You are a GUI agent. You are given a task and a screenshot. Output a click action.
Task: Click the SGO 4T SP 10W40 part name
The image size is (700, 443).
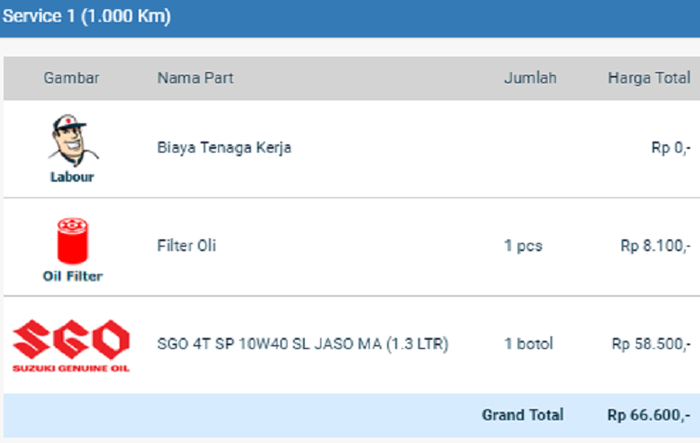(302, 344)
